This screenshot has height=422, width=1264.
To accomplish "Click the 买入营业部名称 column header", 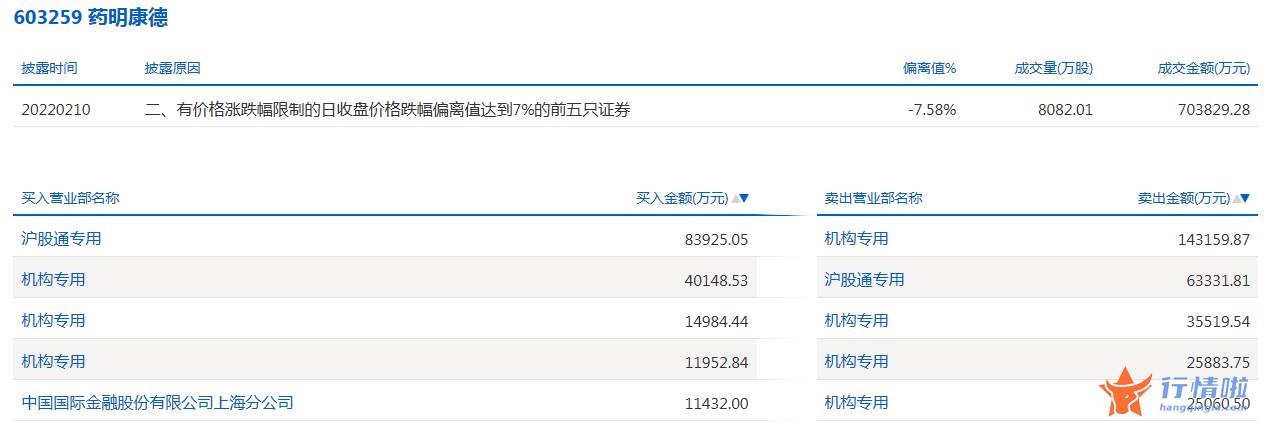I will [70, 198].
